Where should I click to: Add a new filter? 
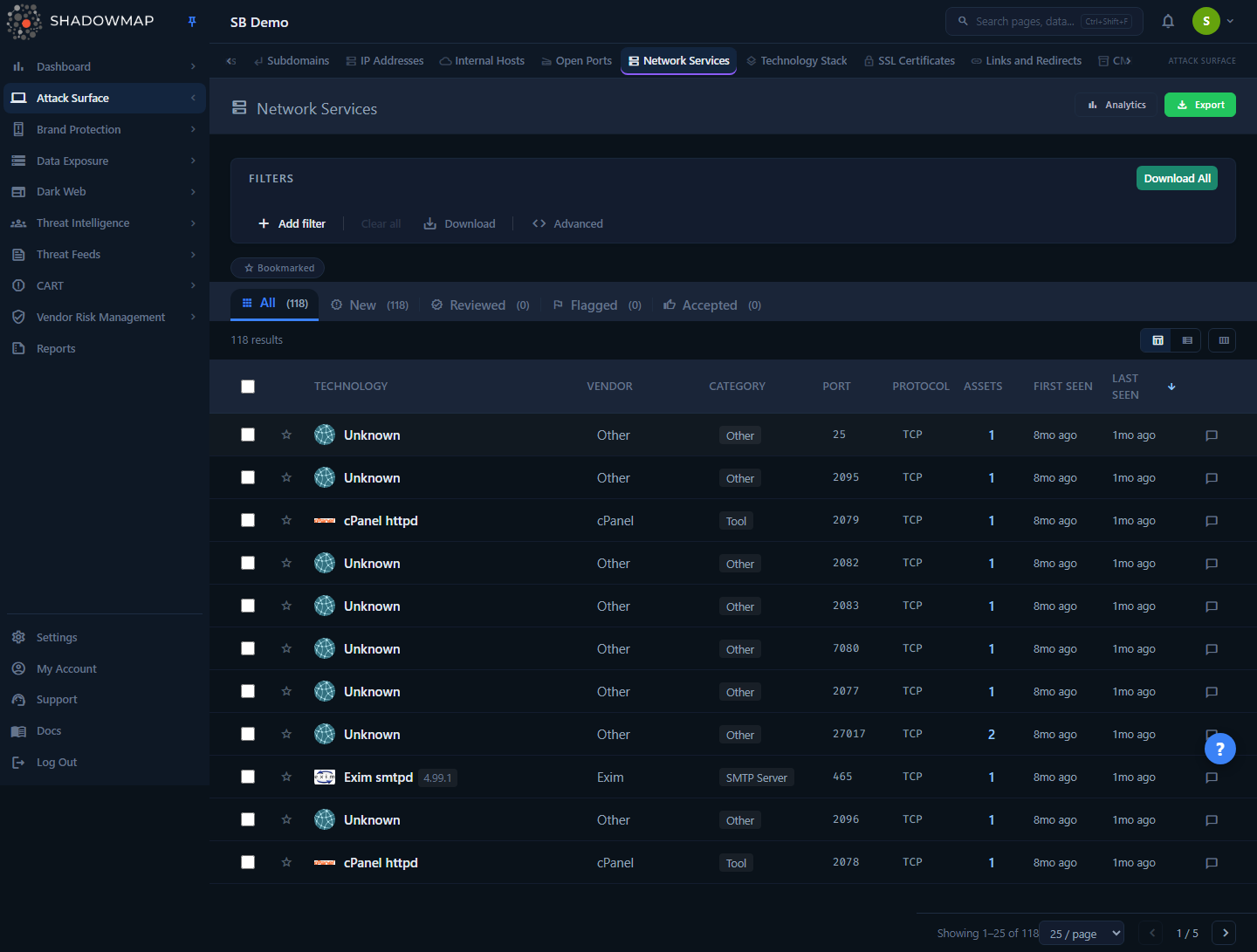292,223
